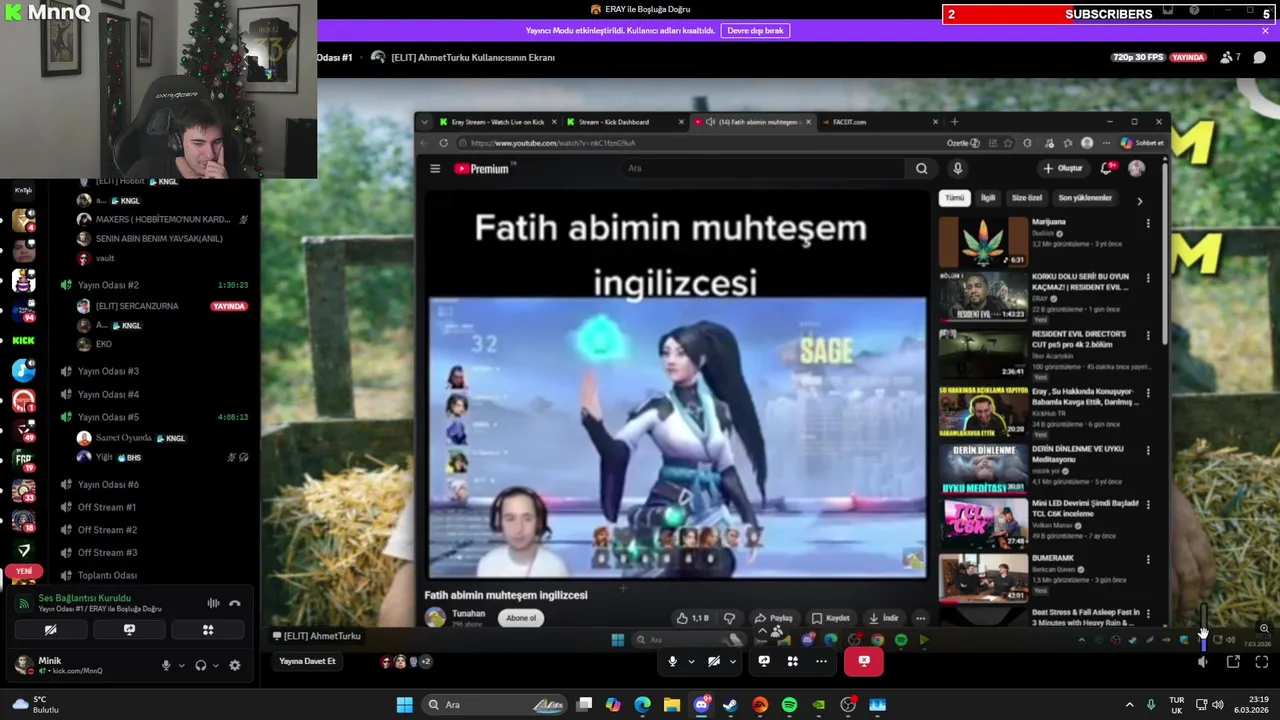Click YouTube search field in stream
This screenshot has height=720, width=1280.
(765, 168)
